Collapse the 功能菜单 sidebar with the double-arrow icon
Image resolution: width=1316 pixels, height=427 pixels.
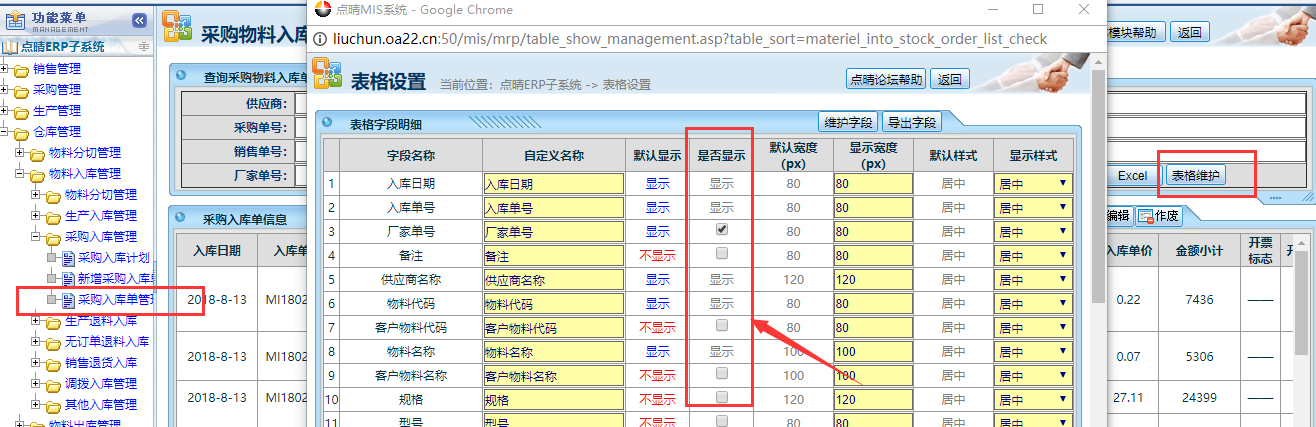[138, 20]
